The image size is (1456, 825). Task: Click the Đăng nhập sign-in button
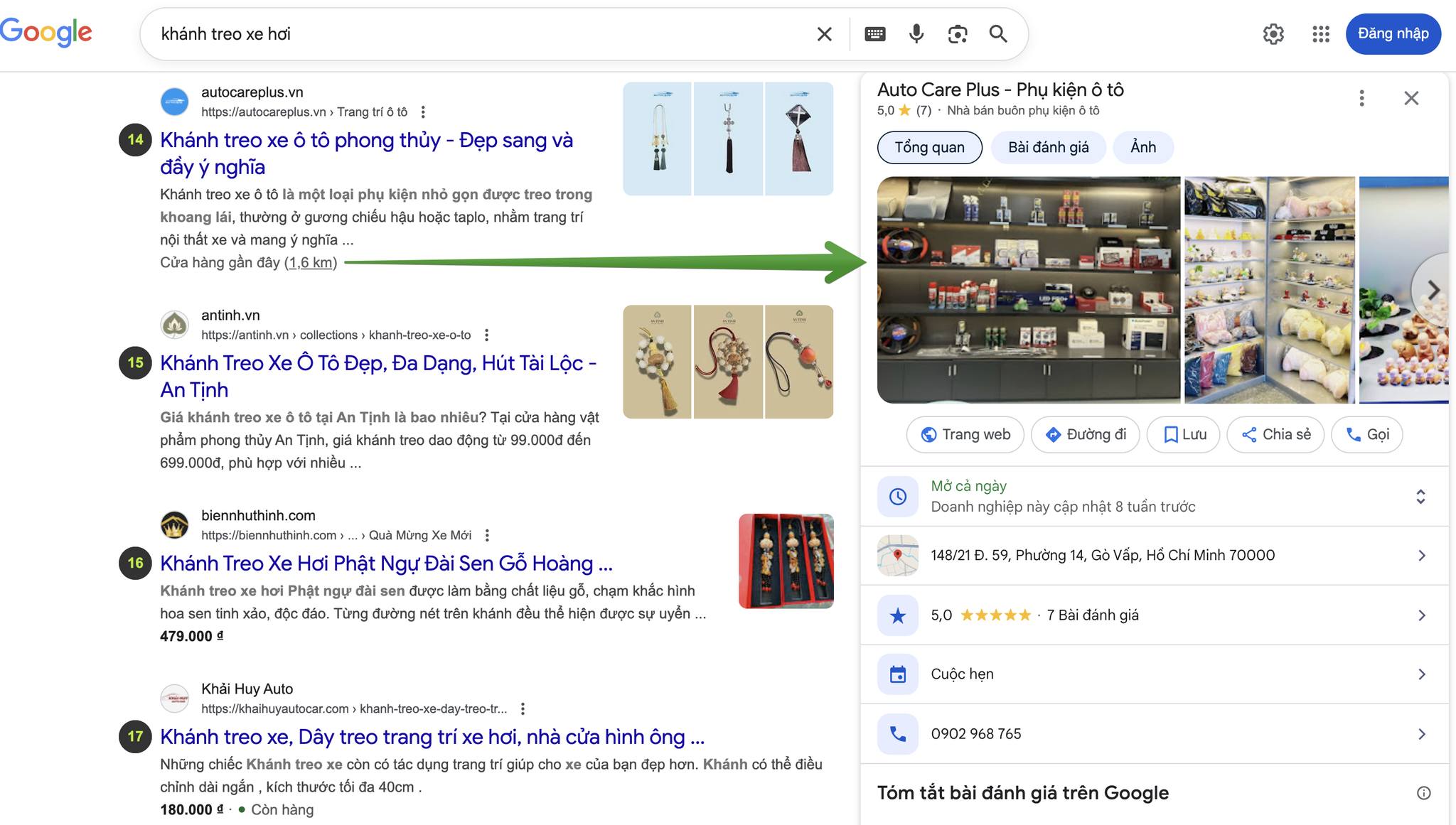coord(1392,33)
